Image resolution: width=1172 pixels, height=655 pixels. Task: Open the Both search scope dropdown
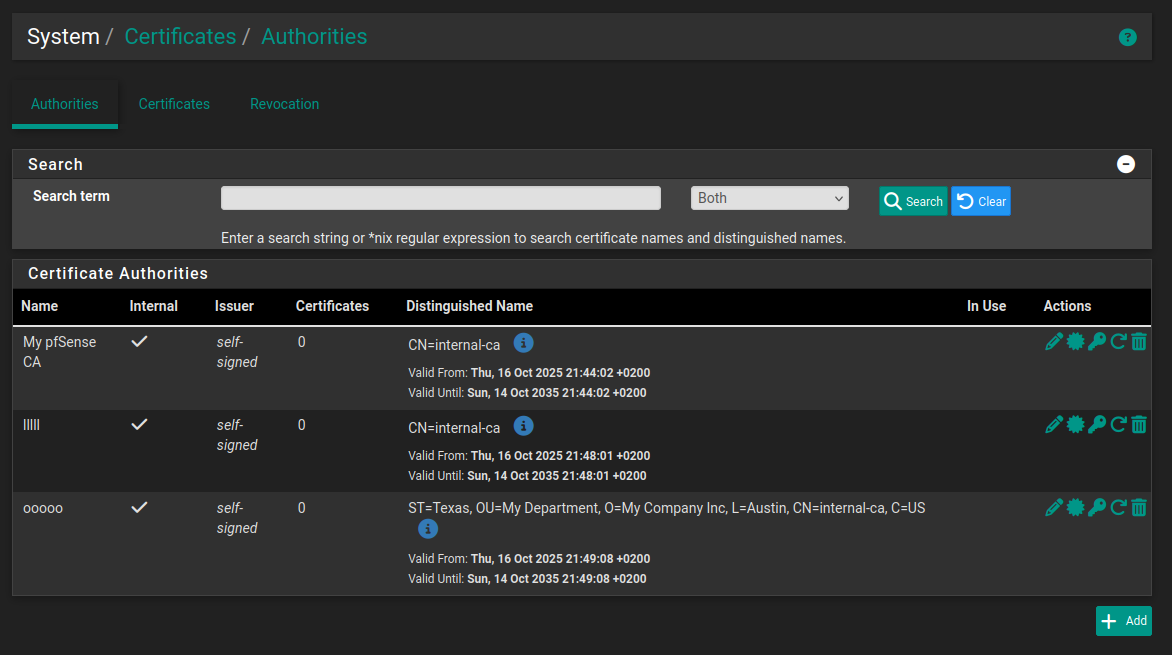[x=769, y=198]
